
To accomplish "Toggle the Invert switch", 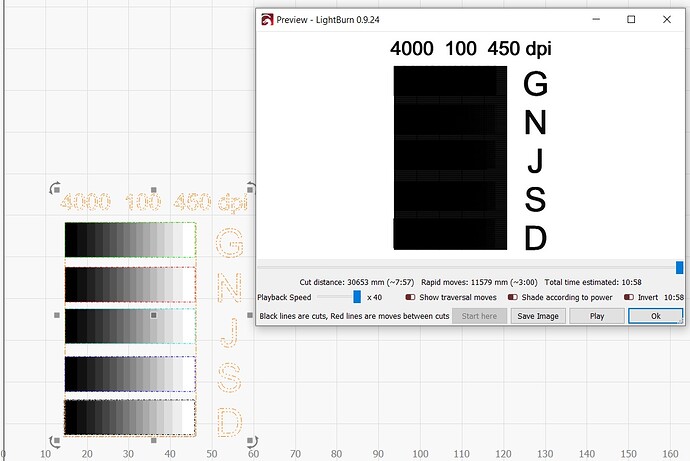I will (x=629, y=297).
